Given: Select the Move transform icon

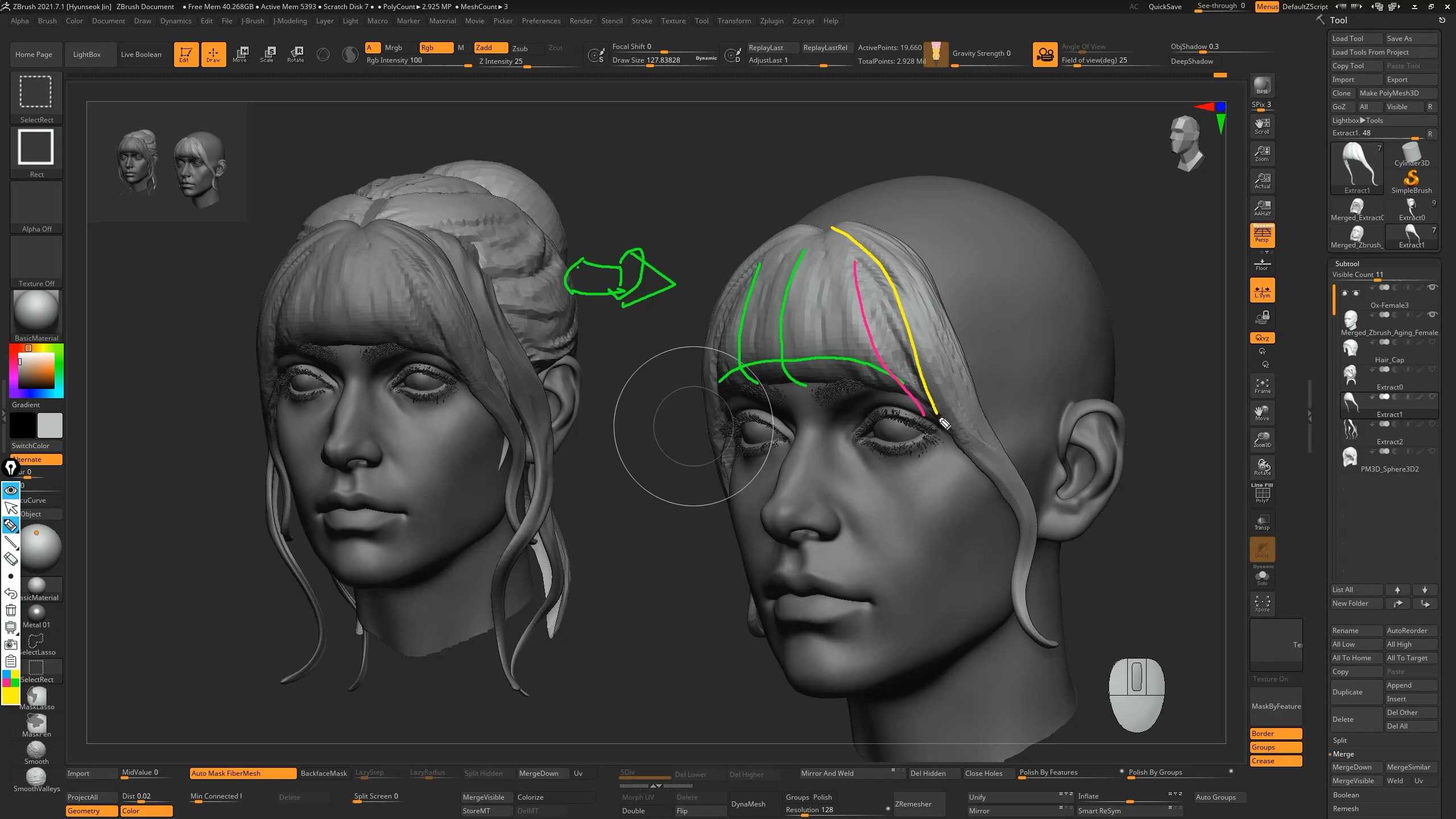Looking at the screenshot, I should click(240, 54).
